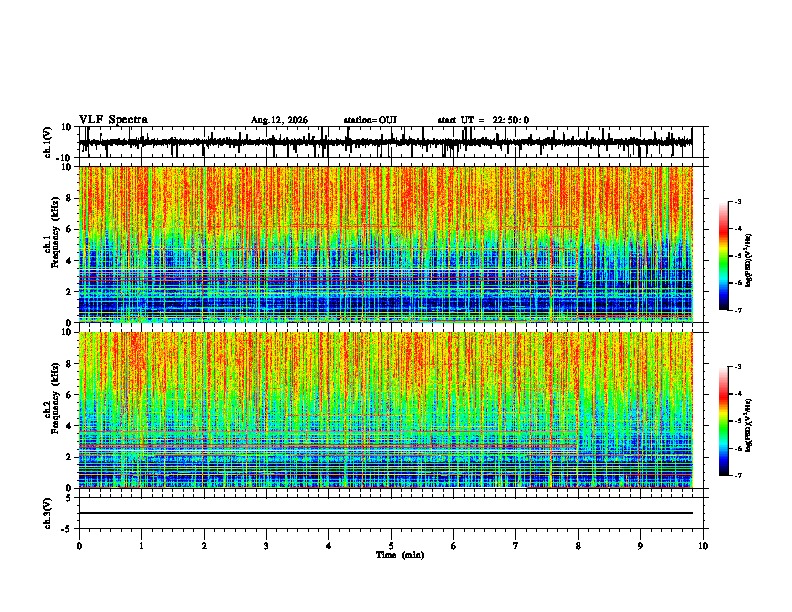This screenshot has height=612, width=792.
Task: Click the '4' tick on the time axis
Action: [328, 546]
